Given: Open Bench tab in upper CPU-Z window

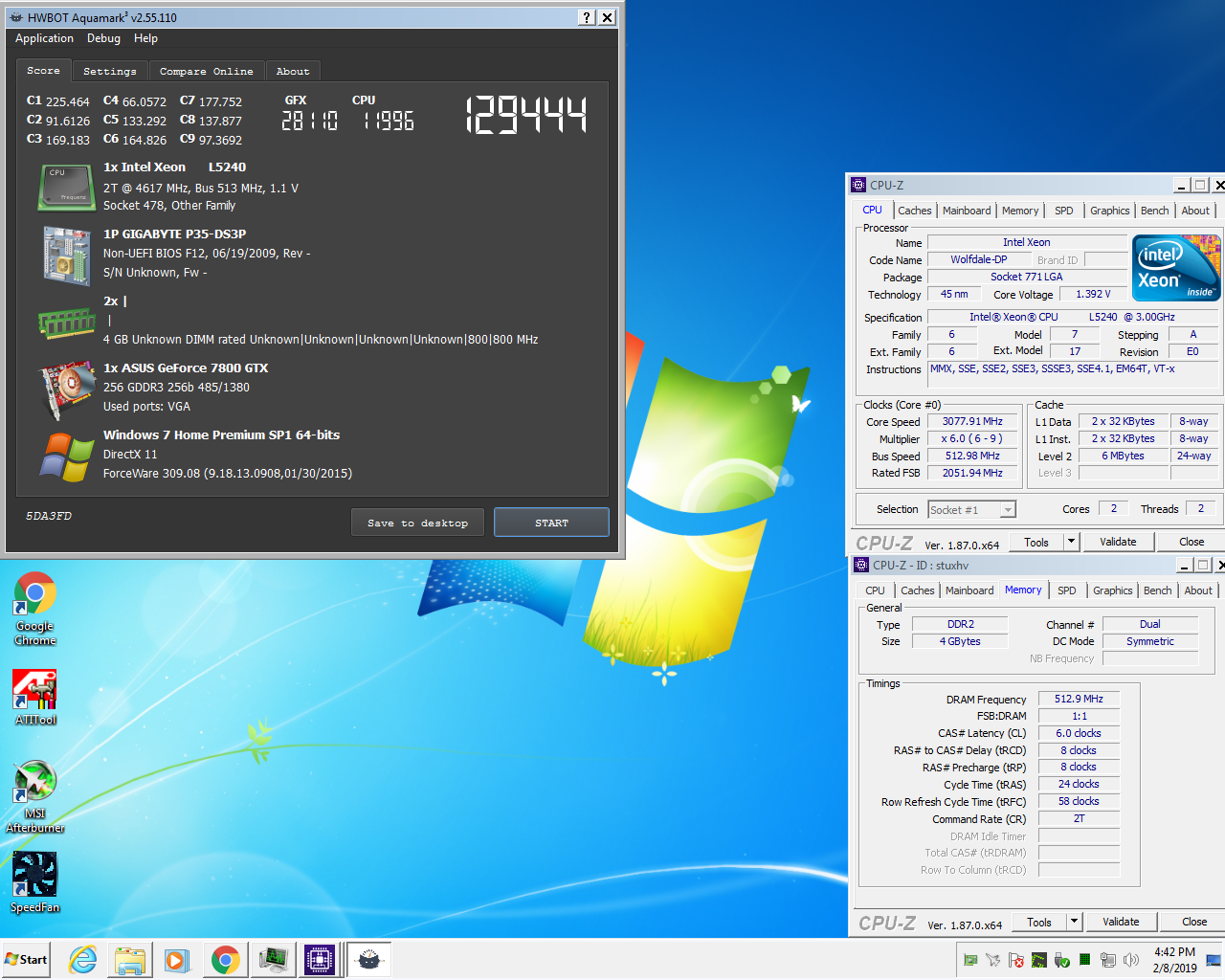Looking at the screenshot, I should click(1154, 211).
